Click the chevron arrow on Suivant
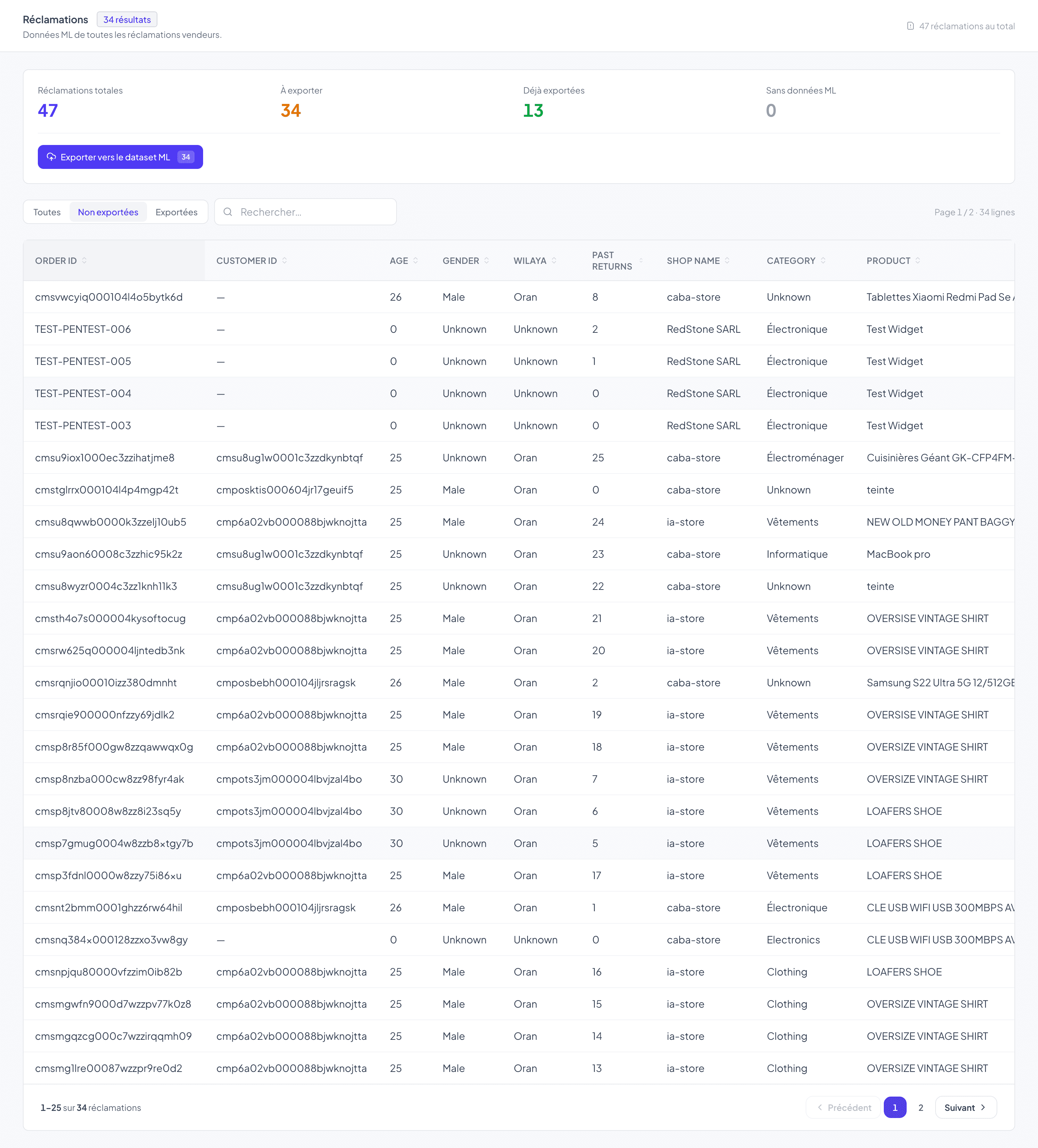Image resolution: width=1038 pixels, height=1148 pixels. (x=983, y=1107)
